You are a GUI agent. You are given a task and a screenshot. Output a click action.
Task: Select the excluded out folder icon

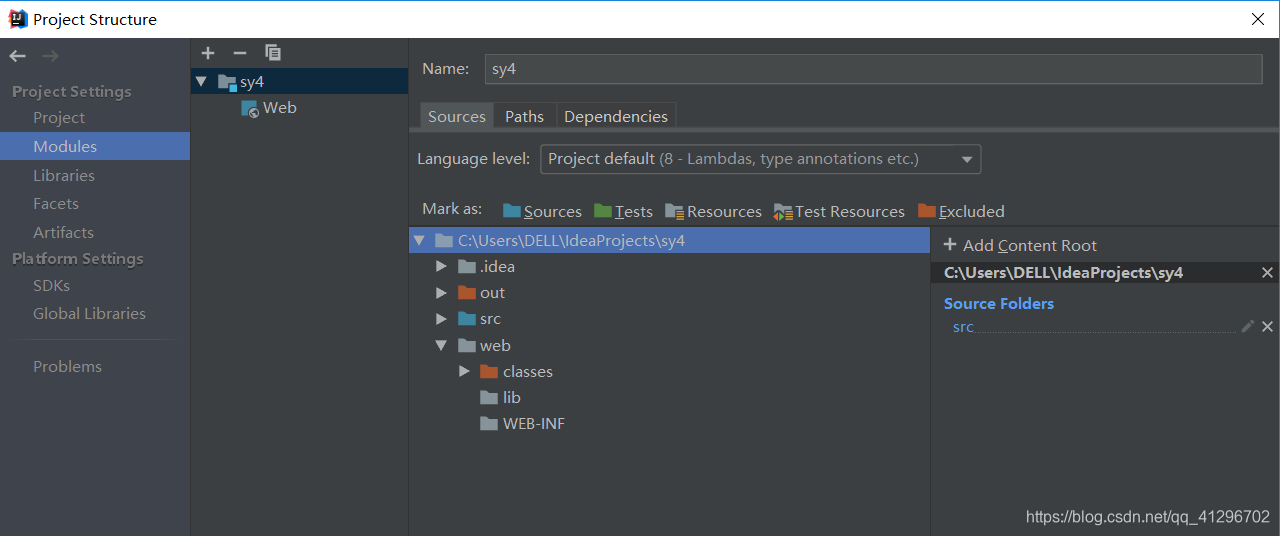pyautogui.click(x=466, y=293)
